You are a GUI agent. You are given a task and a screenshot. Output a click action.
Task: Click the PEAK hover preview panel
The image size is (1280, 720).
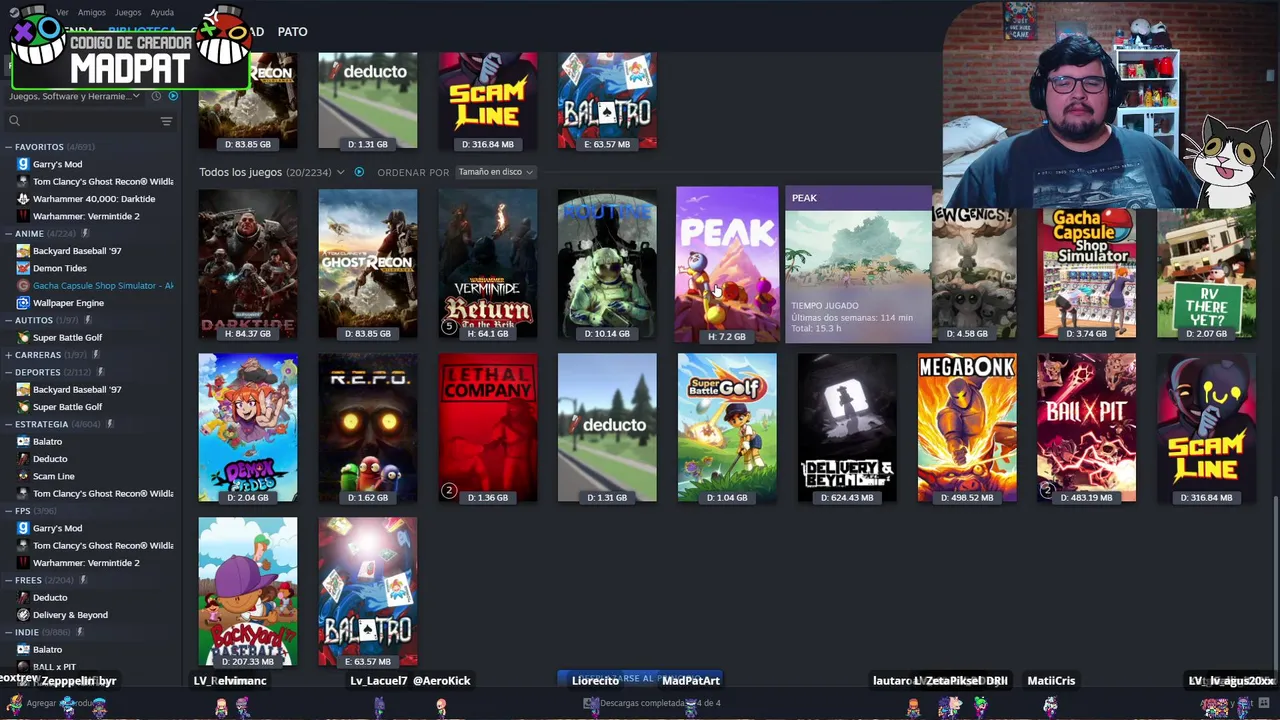(858, 265)
